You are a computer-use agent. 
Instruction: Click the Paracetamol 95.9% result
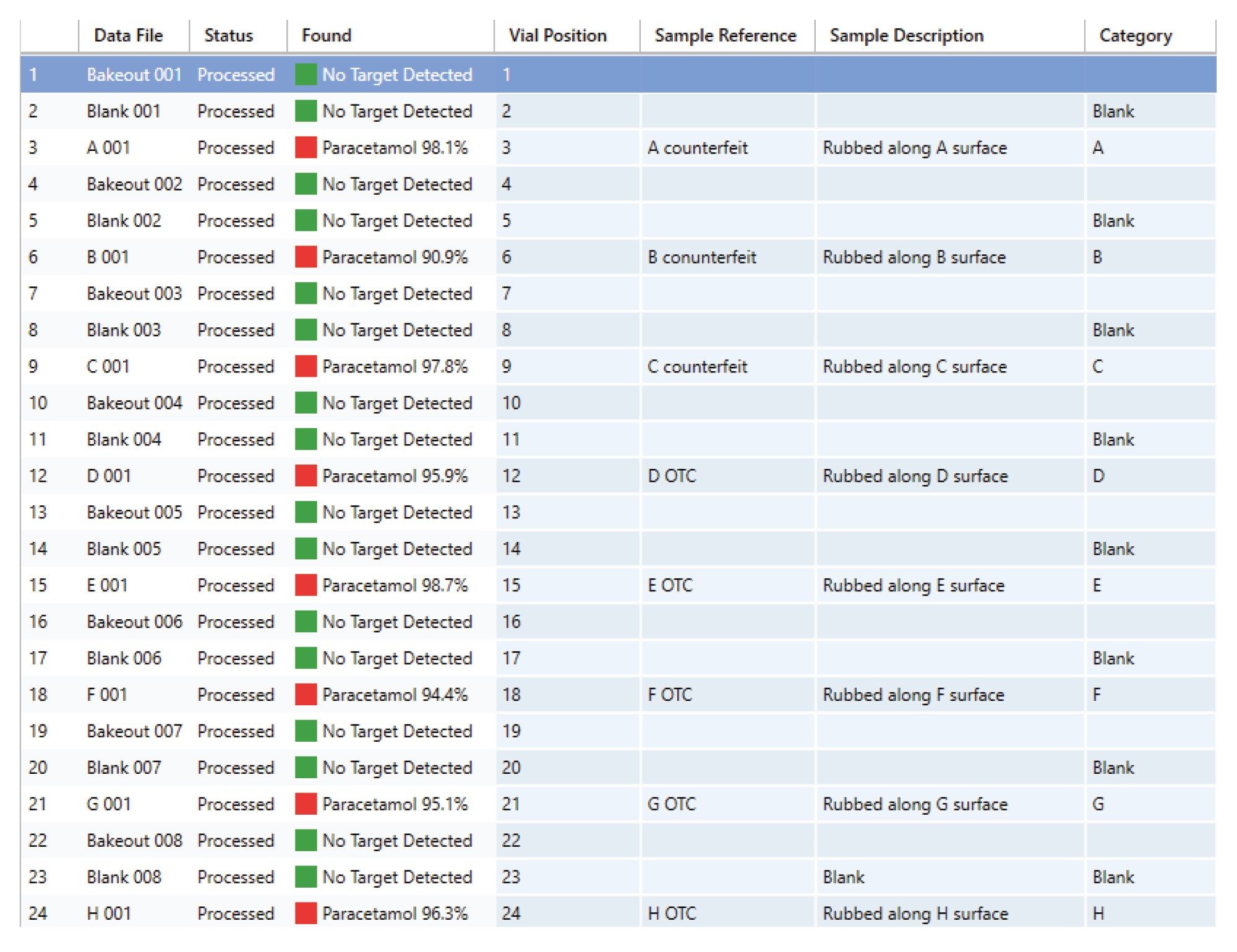point(395,476)
